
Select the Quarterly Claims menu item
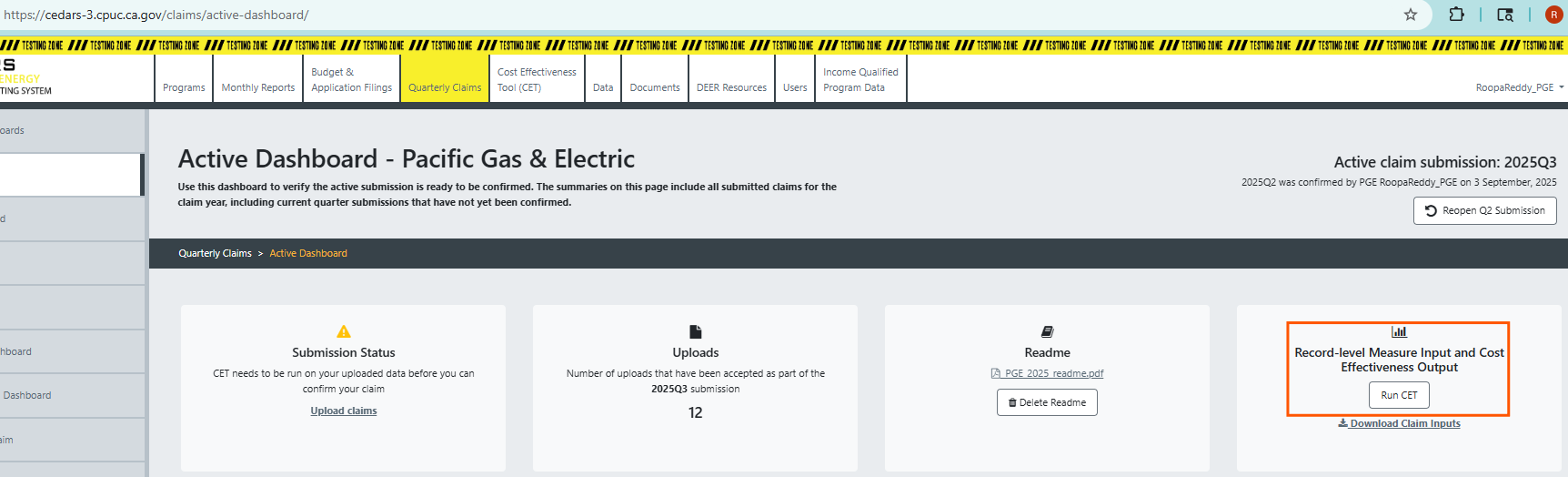(x=445, y=79)
